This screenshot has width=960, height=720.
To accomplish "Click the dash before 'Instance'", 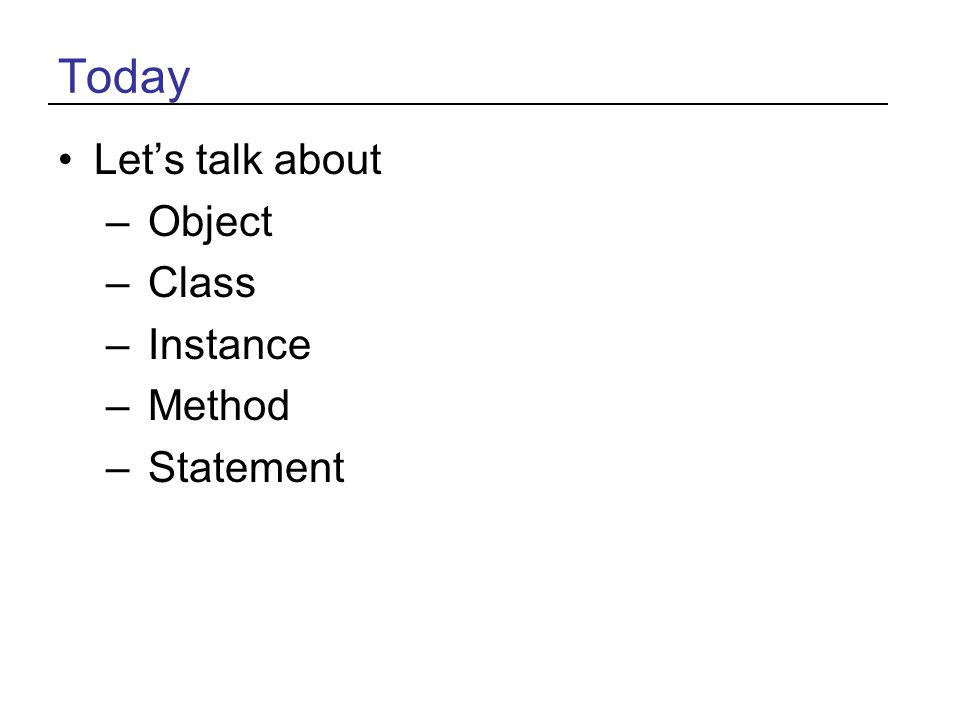I will click(x=118, y=348).
